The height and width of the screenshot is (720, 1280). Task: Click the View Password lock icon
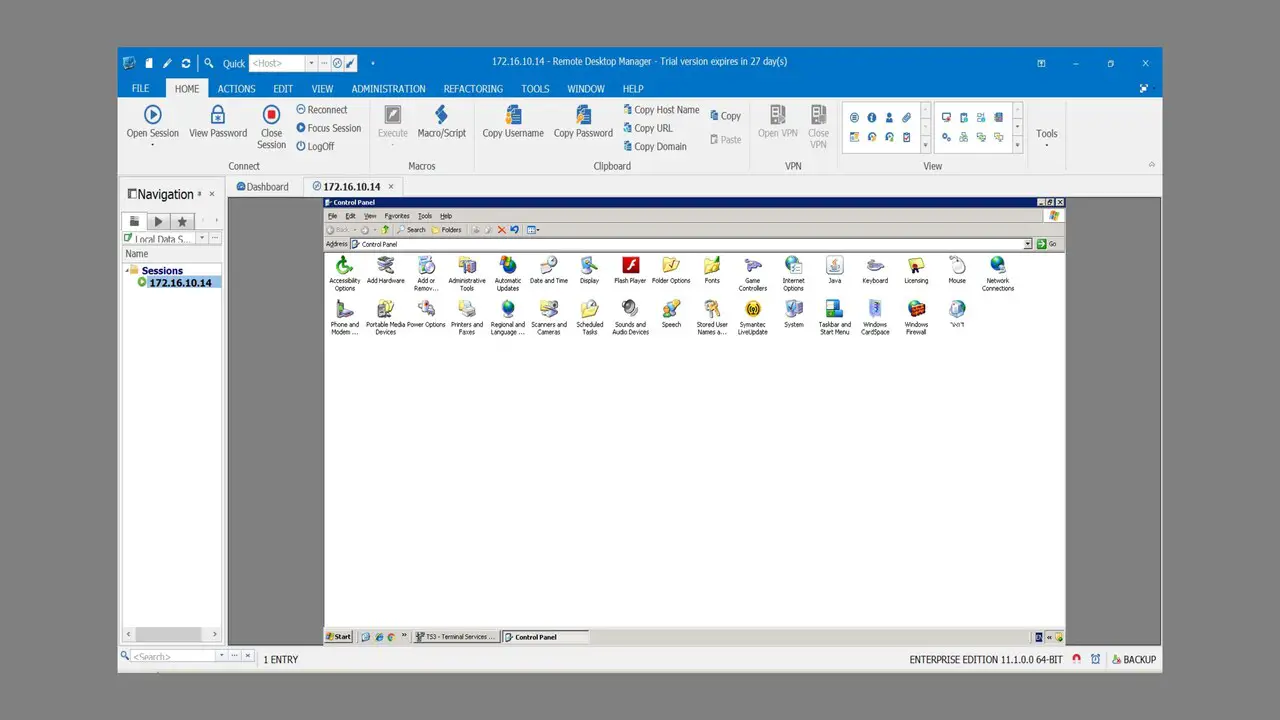click(218, 115)
